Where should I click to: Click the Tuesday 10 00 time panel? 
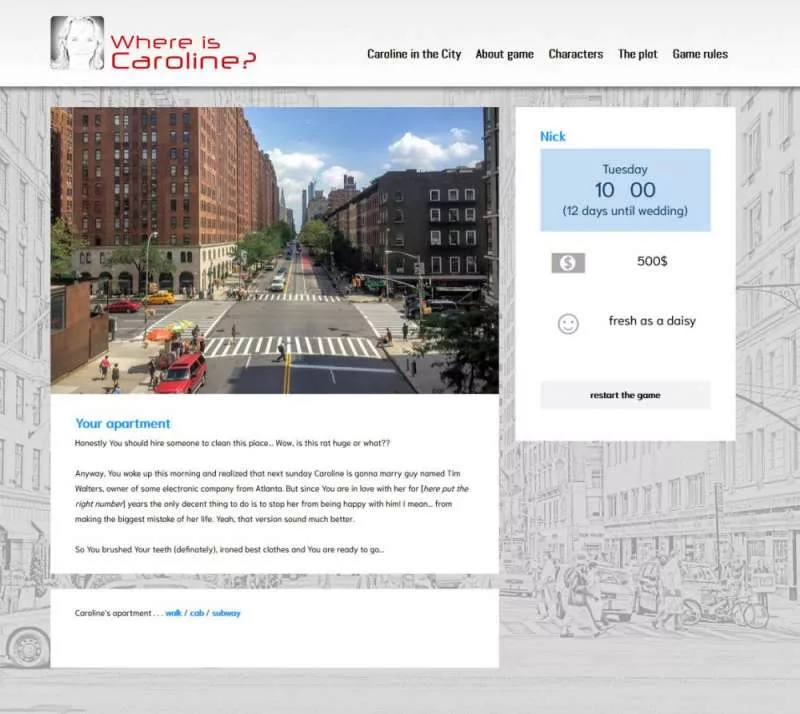point(625,189)
